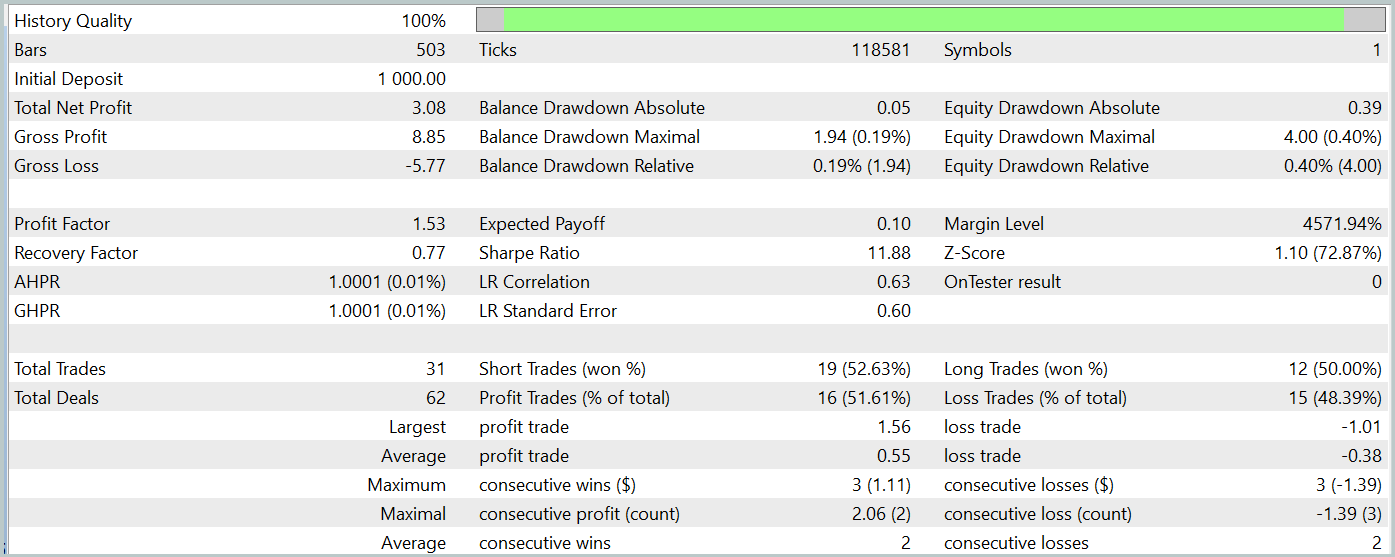1395x557 pixels.
Task: Select the OnTester result label
Action: coord(1002,282)
